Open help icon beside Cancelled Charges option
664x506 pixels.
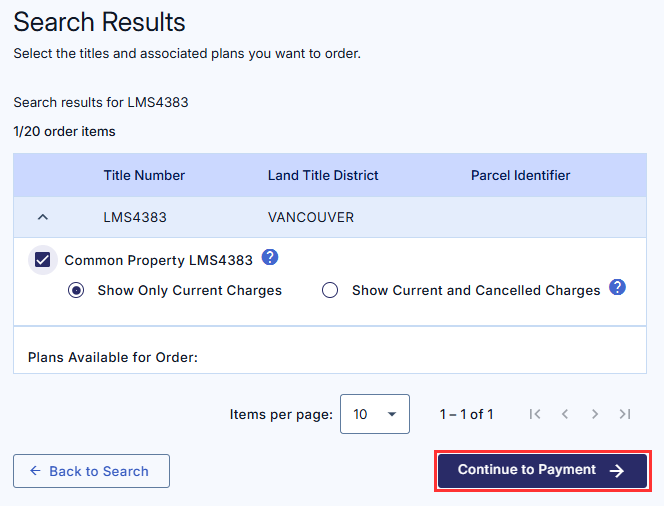618,288
